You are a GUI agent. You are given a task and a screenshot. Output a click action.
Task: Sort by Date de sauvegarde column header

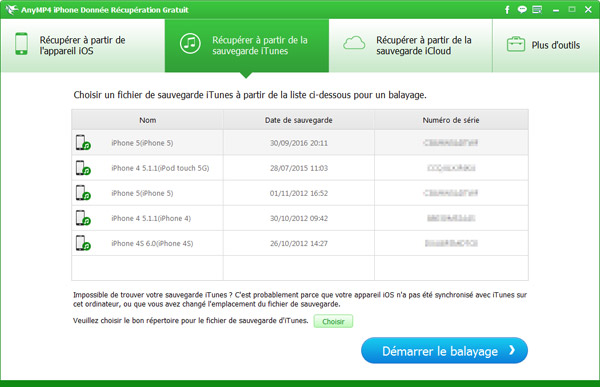pos(299,120)
